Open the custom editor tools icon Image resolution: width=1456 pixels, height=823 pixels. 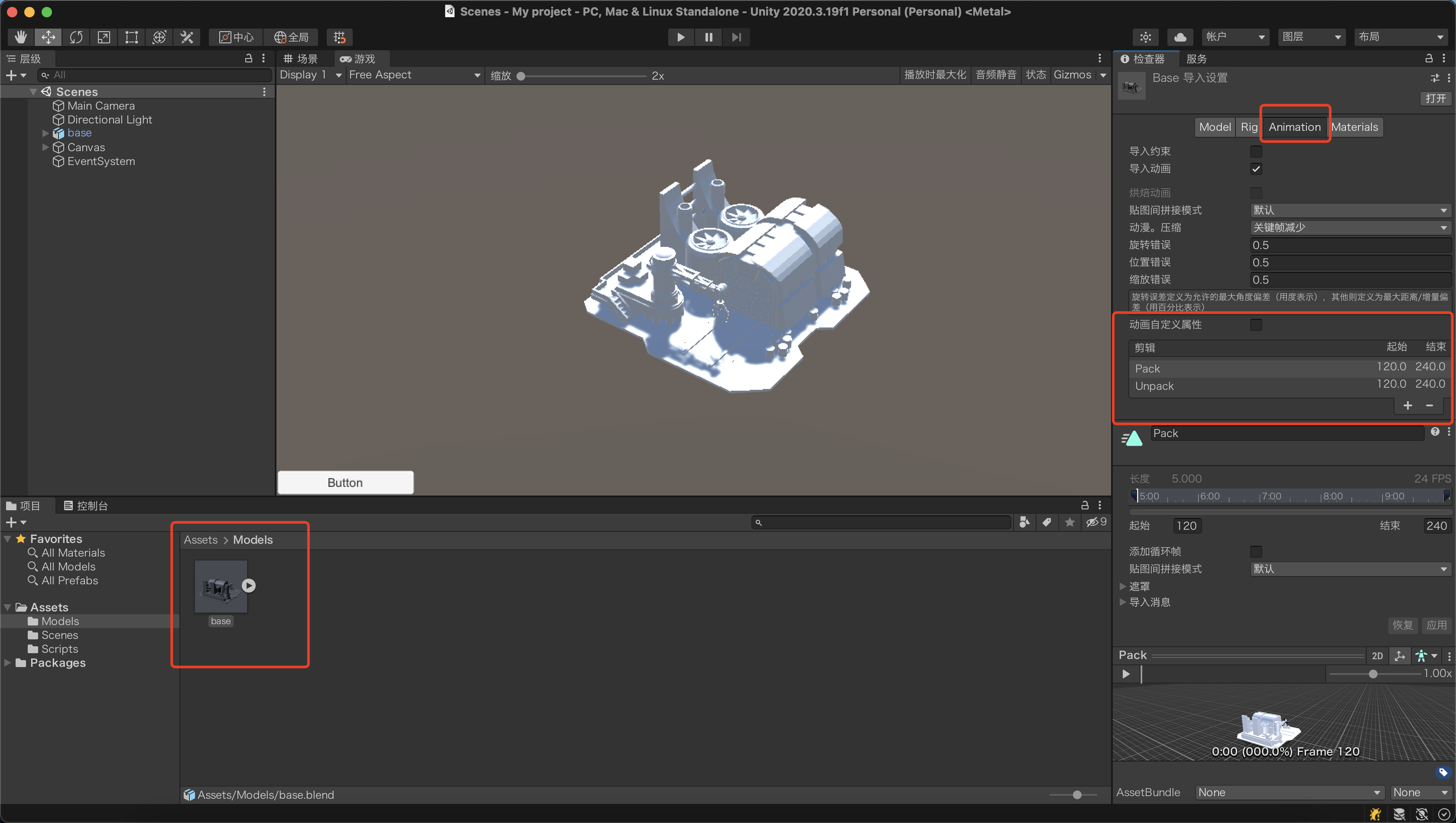tap(187, 37)
